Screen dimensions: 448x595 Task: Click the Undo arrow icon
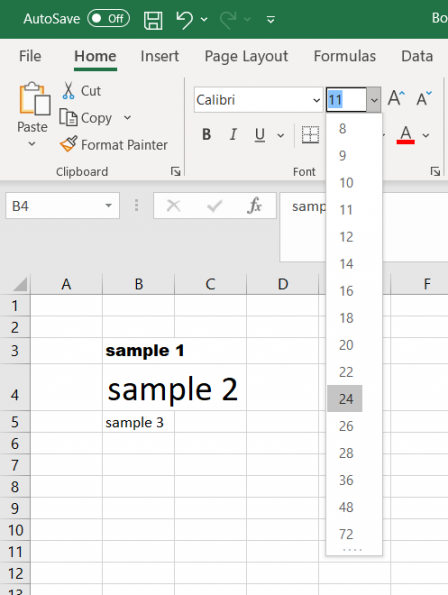184,19
